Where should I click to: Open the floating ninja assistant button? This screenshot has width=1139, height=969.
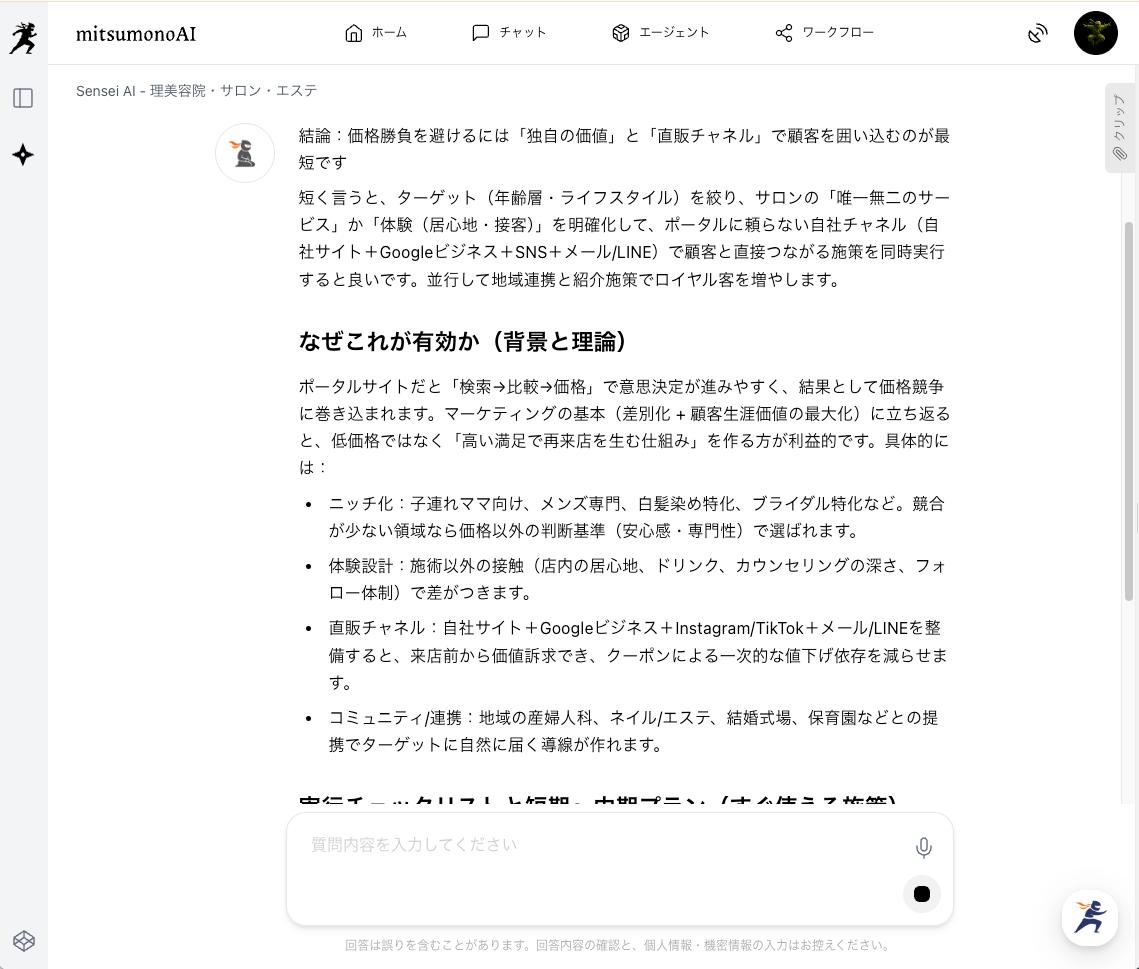(1089, 917)
